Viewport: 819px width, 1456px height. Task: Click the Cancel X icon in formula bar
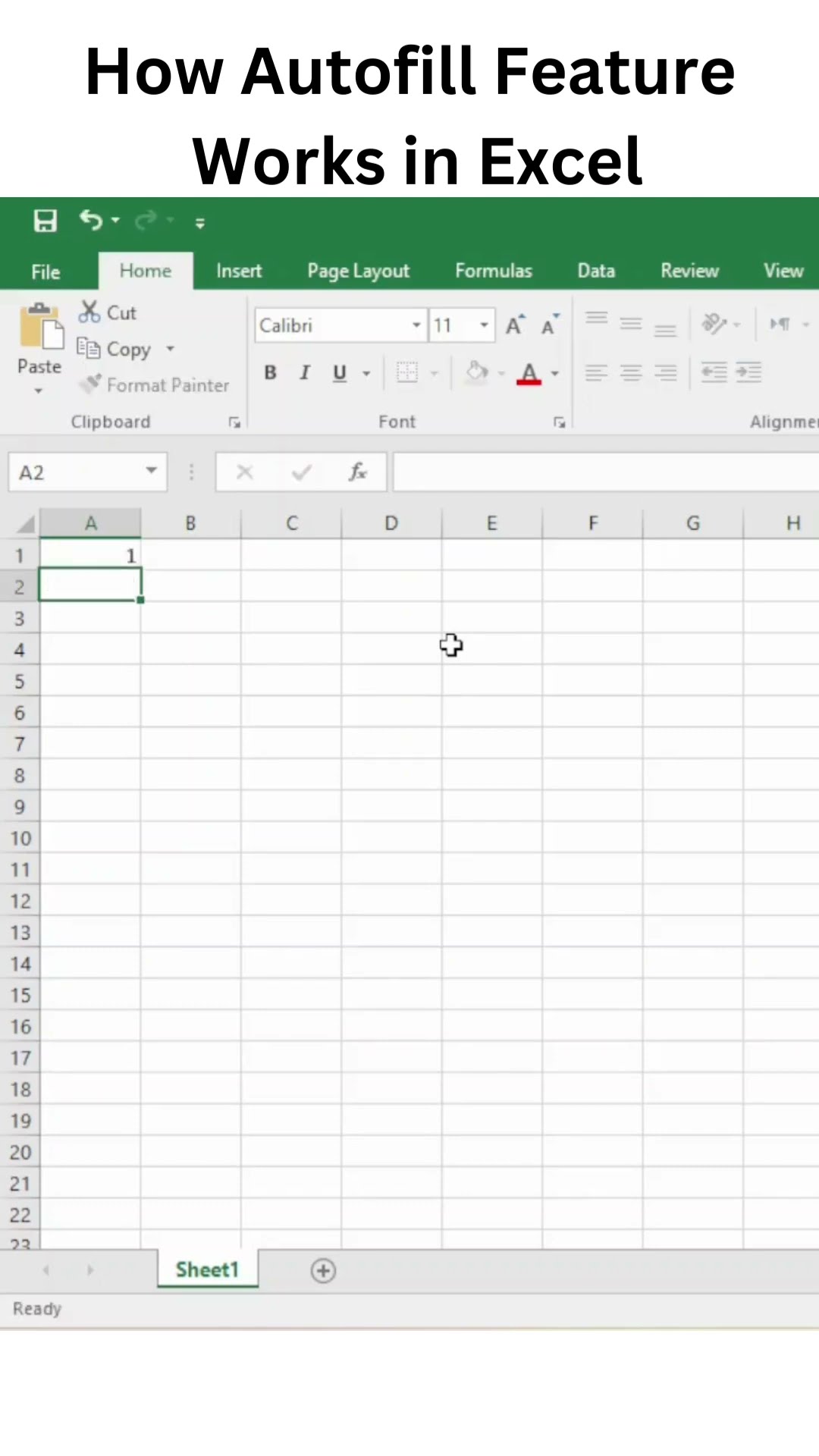(x=244, y=472)
